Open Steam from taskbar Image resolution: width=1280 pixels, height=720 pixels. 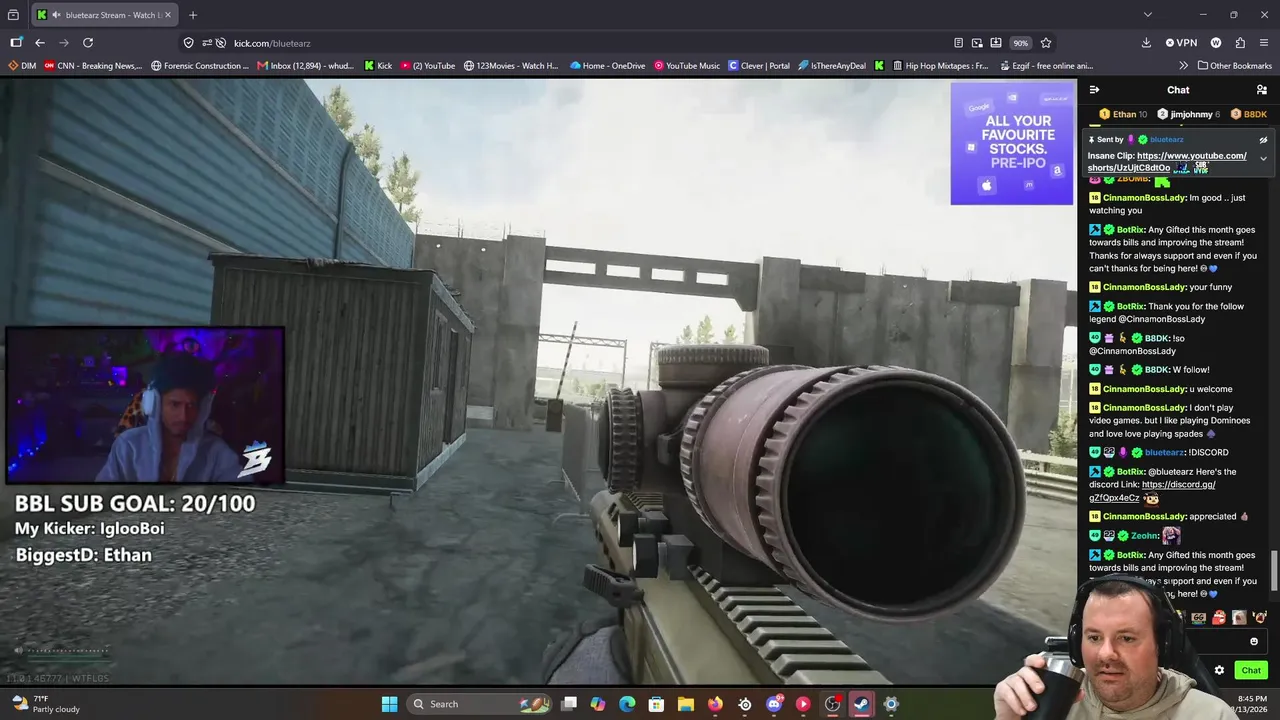(862, 704)
